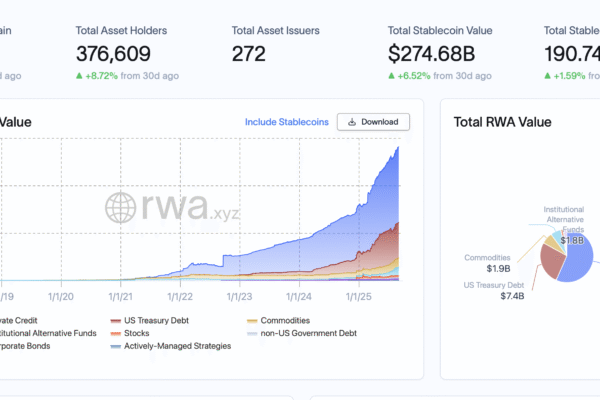Click the Commodities $1.9B pie label

(487, 263)
